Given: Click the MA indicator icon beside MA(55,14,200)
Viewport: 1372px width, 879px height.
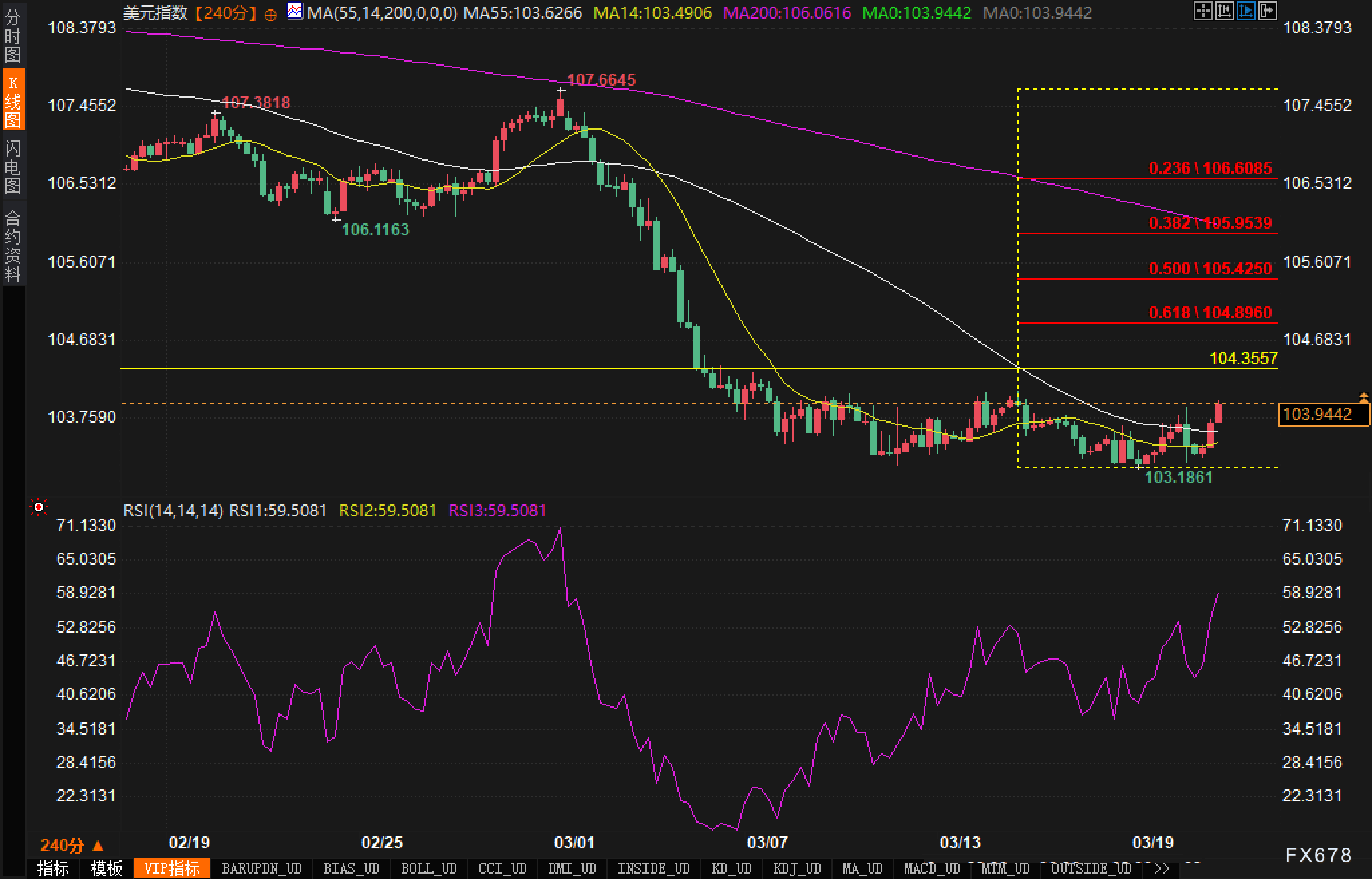Looking at the screenshot, I should tap(294, 11).
